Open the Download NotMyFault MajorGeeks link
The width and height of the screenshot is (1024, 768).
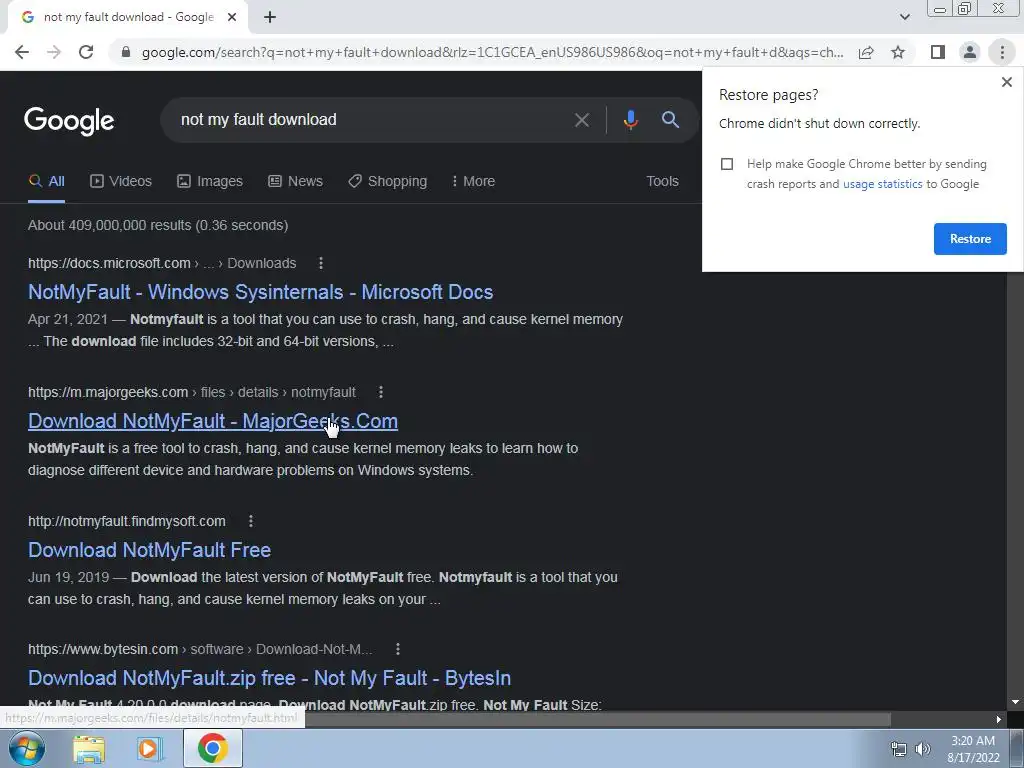pos(213,421)
